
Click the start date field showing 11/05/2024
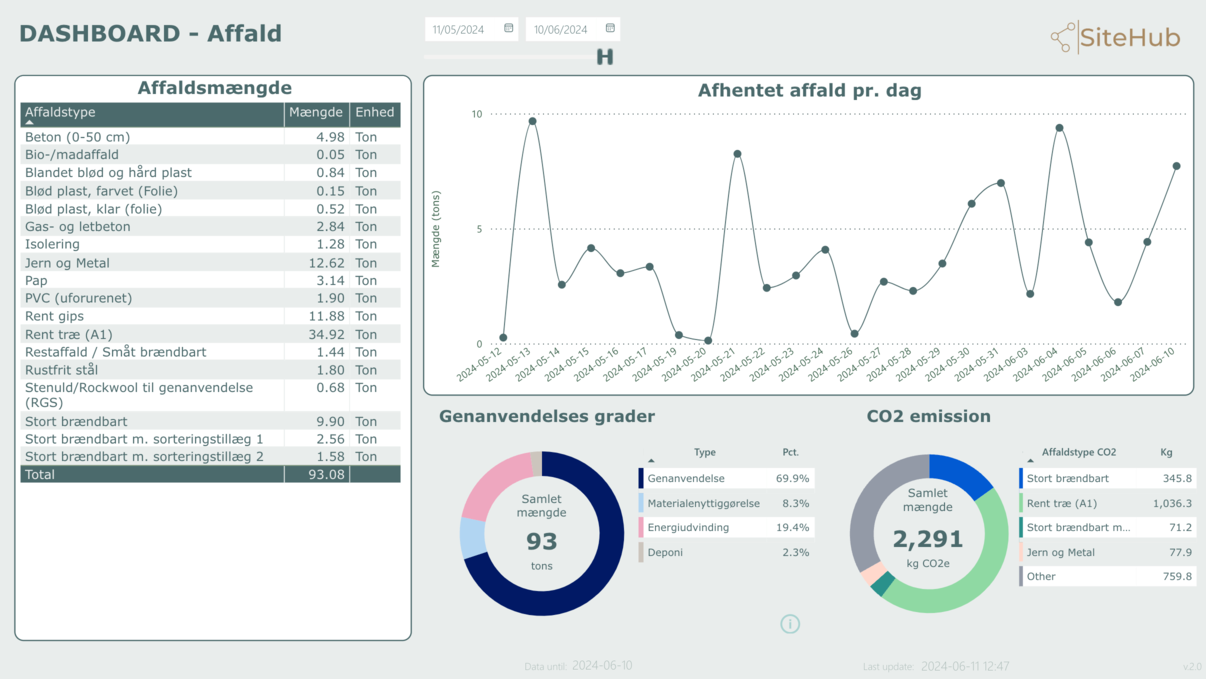click(x=461, y=30)
